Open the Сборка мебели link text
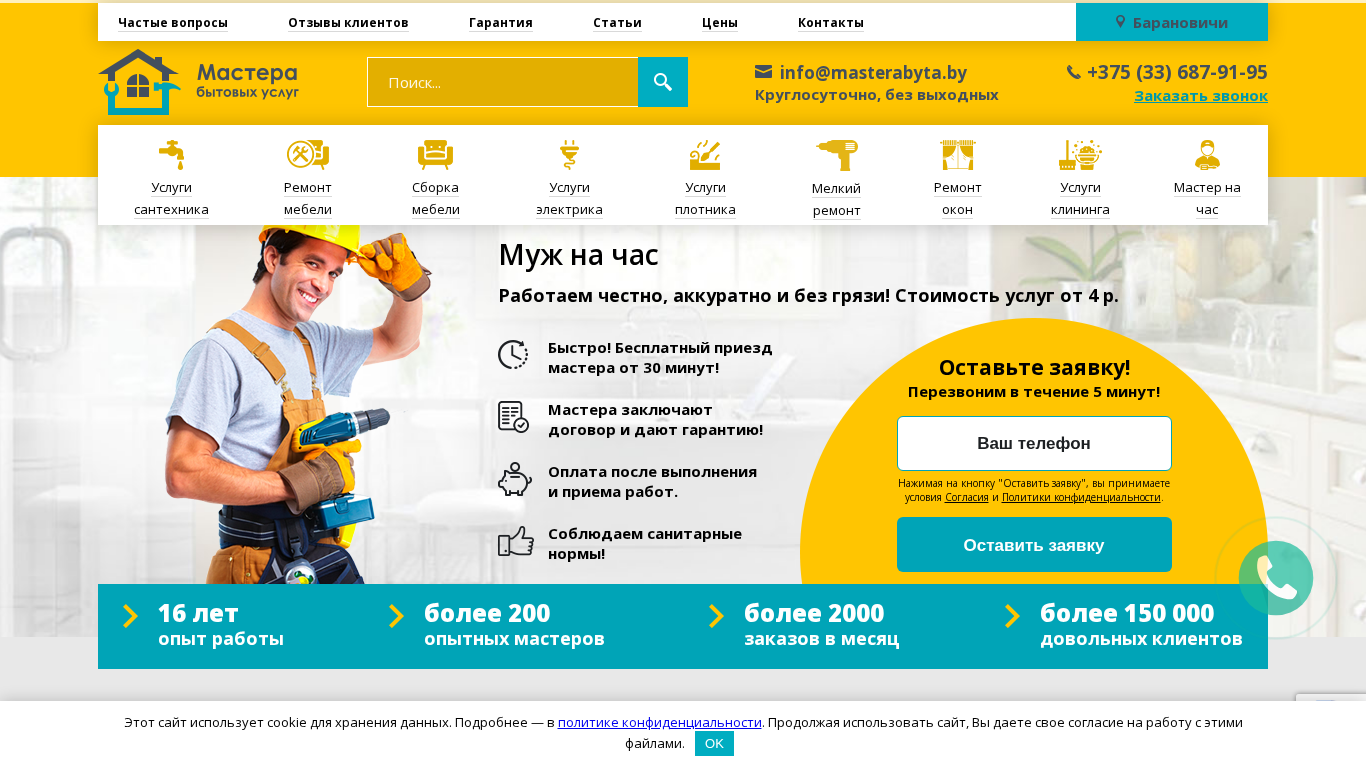 click(436, 198)
